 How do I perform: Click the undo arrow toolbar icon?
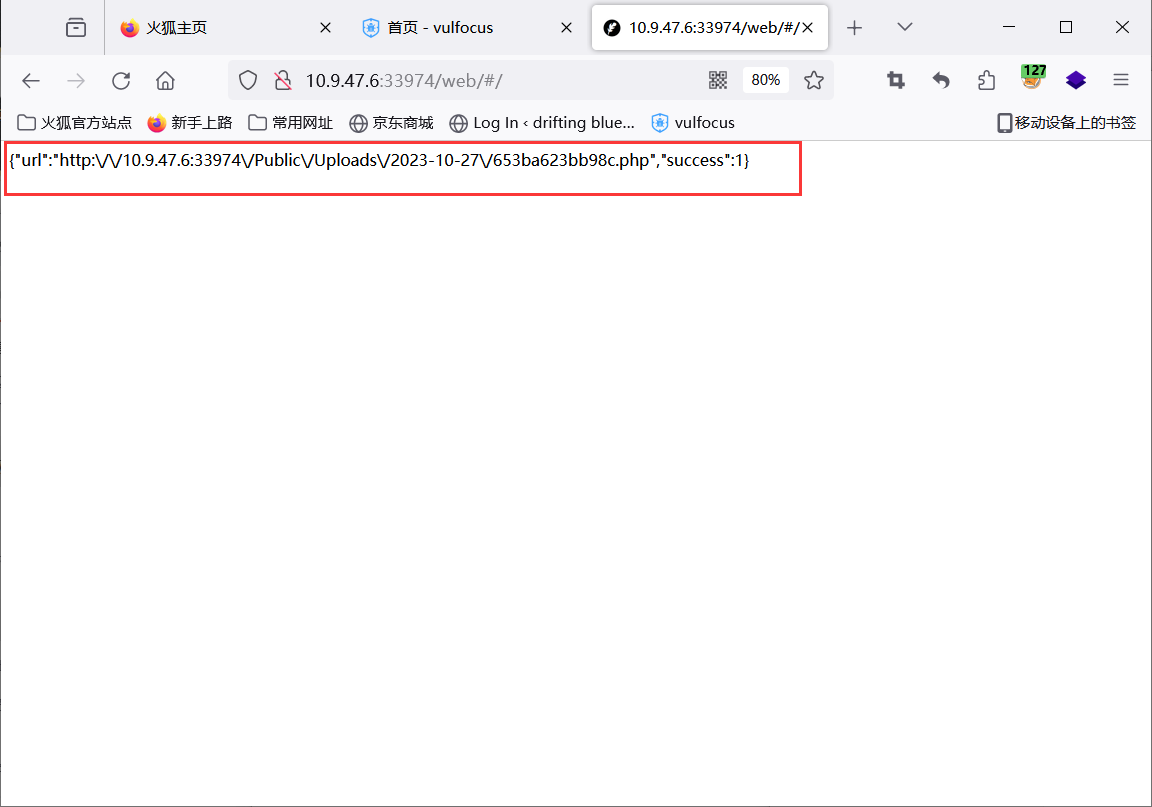941,80
